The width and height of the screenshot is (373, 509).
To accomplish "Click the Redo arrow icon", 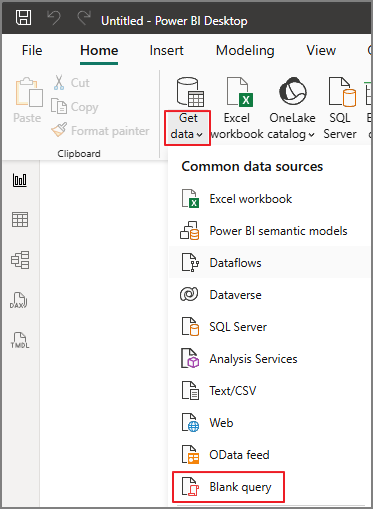I will point(84,17).
